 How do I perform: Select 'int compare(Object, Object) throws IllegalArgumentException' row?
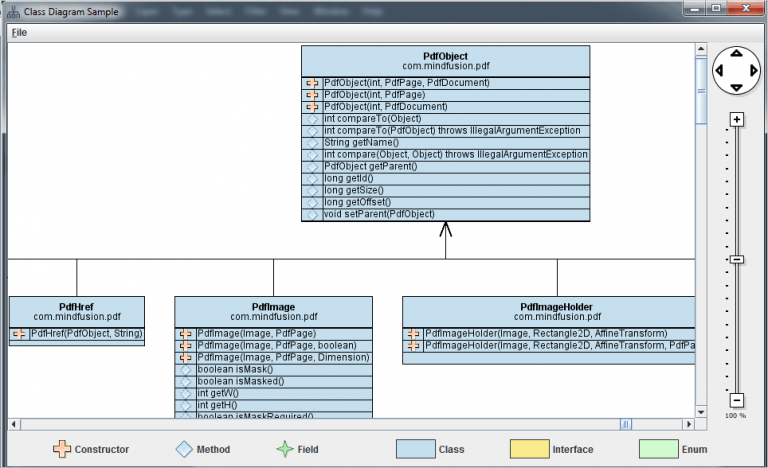point(445,155)
